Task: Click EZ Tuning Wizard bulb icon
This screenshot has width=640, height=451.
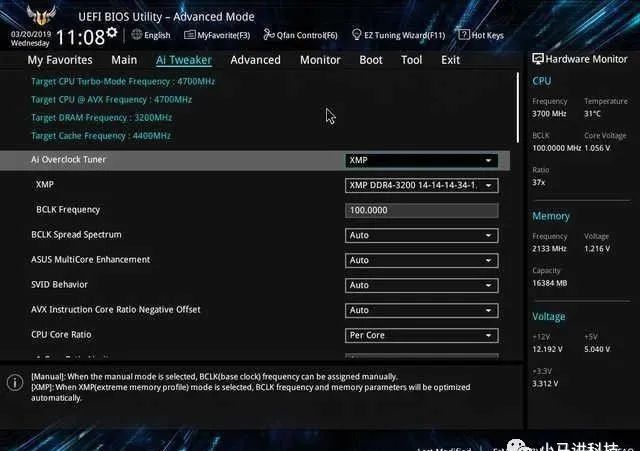Action: pos(356,35)
